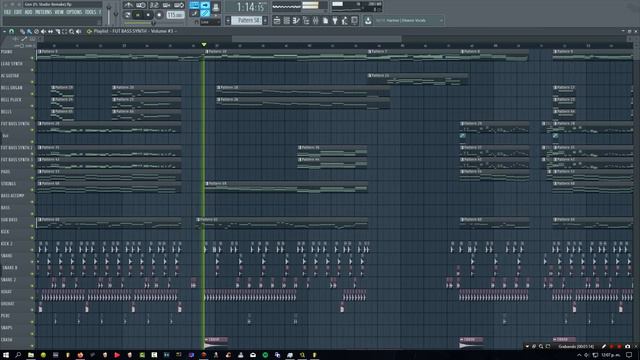Select the playlist Select tool

tap(64, 31)
